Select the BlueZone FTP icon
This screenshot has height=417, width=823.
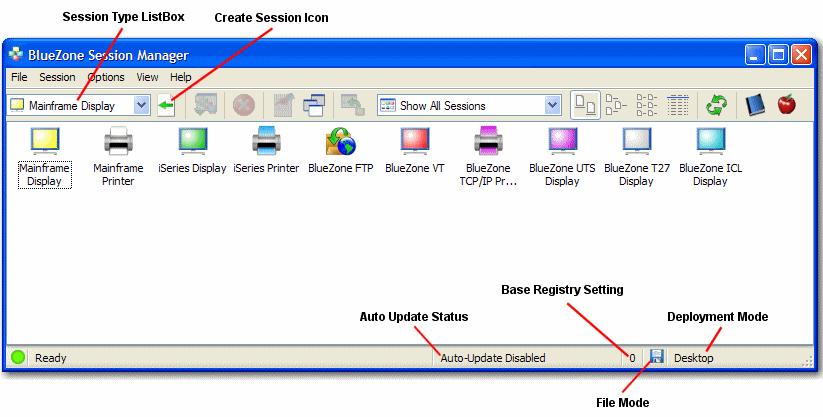click(x=341, y=141)
